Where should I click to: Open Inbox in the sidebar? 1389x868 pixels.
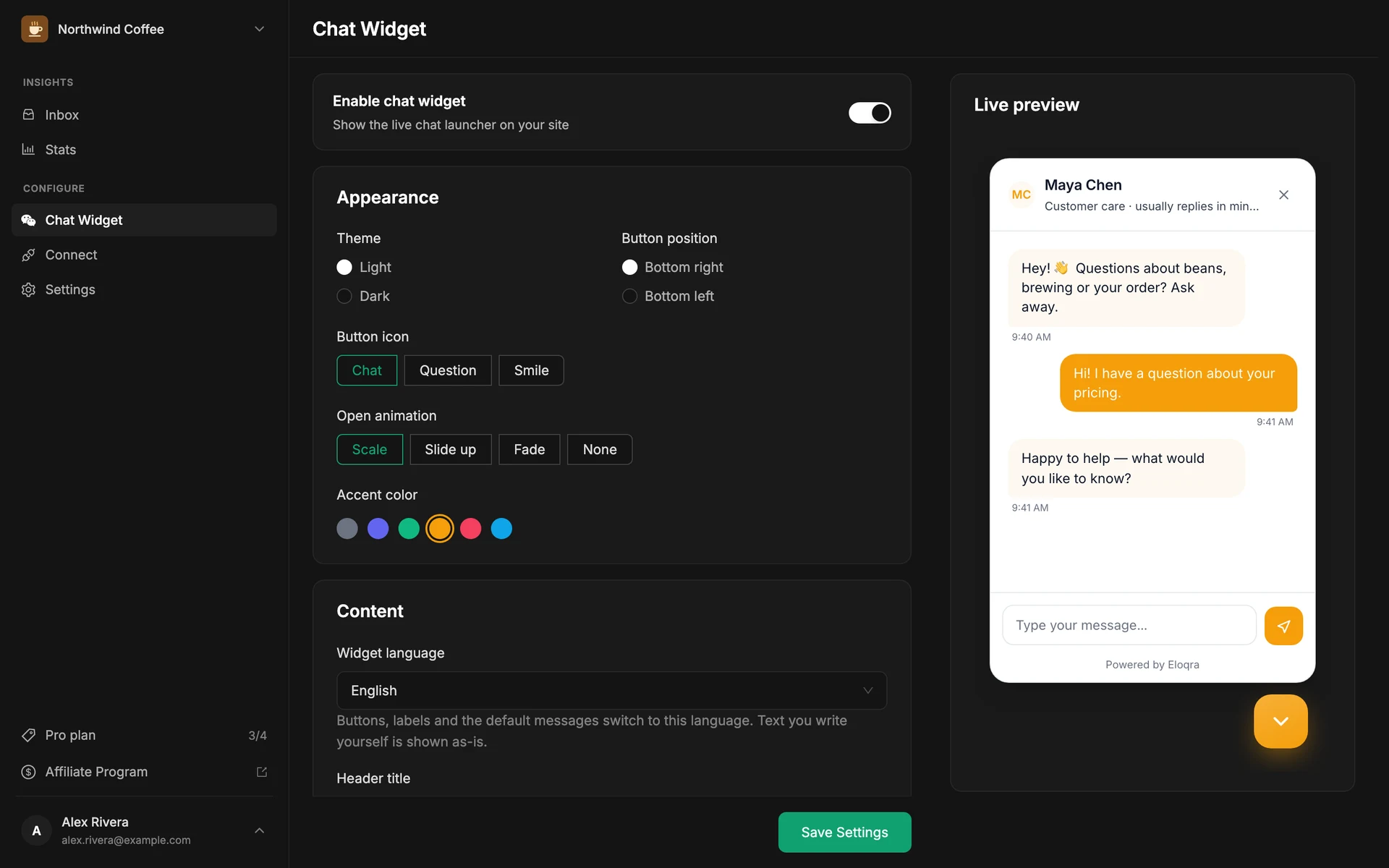pyautogui.click(x=144, y=114)
